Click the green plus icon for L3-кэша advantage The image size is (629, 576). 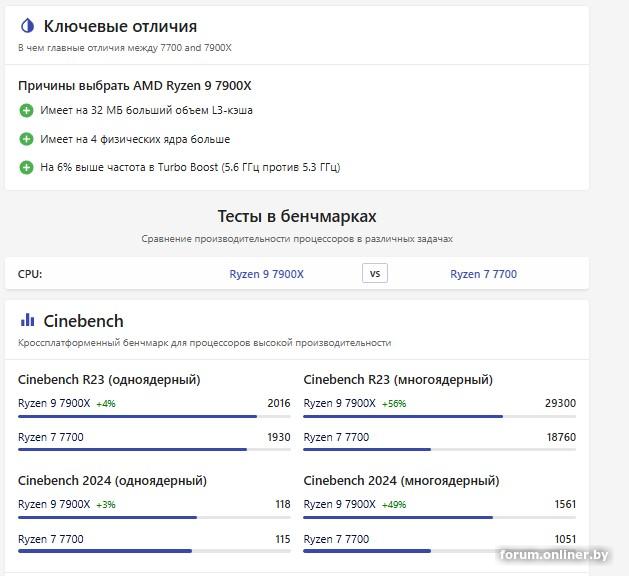coord(27,110)
